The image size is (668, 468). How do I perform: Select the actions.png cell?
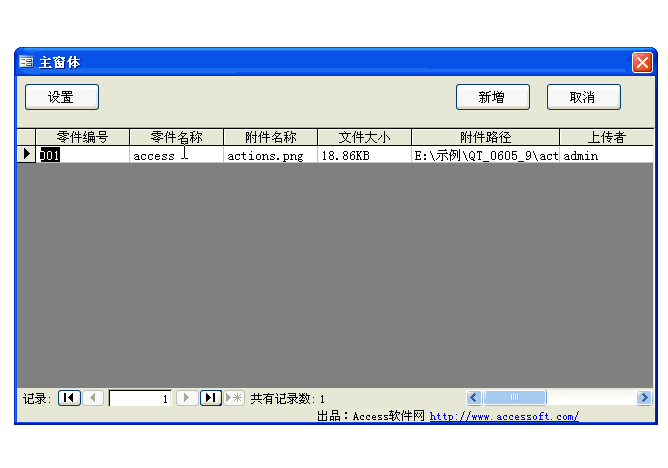tap(271, 155)
